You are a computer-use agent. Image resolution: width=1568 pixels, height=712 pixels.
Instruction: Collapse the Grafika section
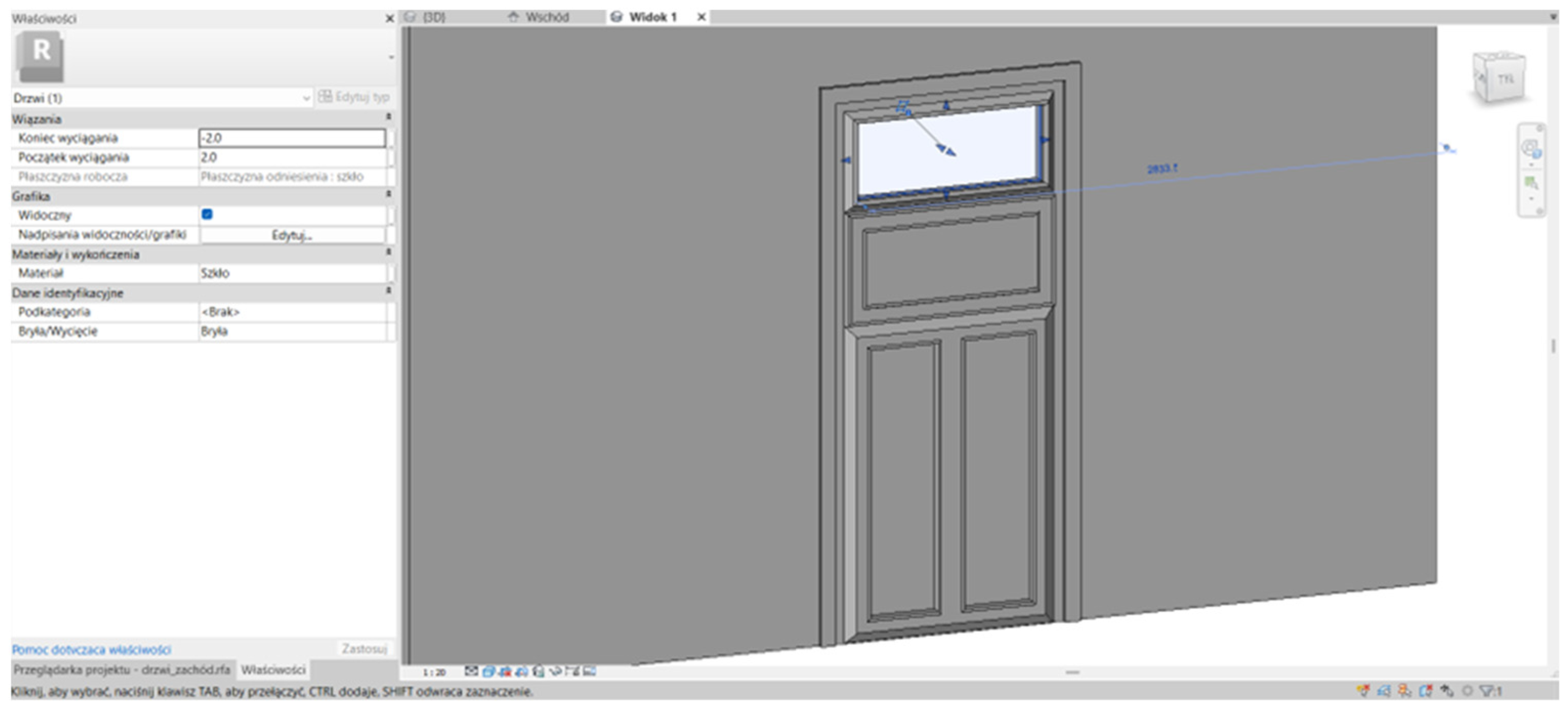coord(388,194)
